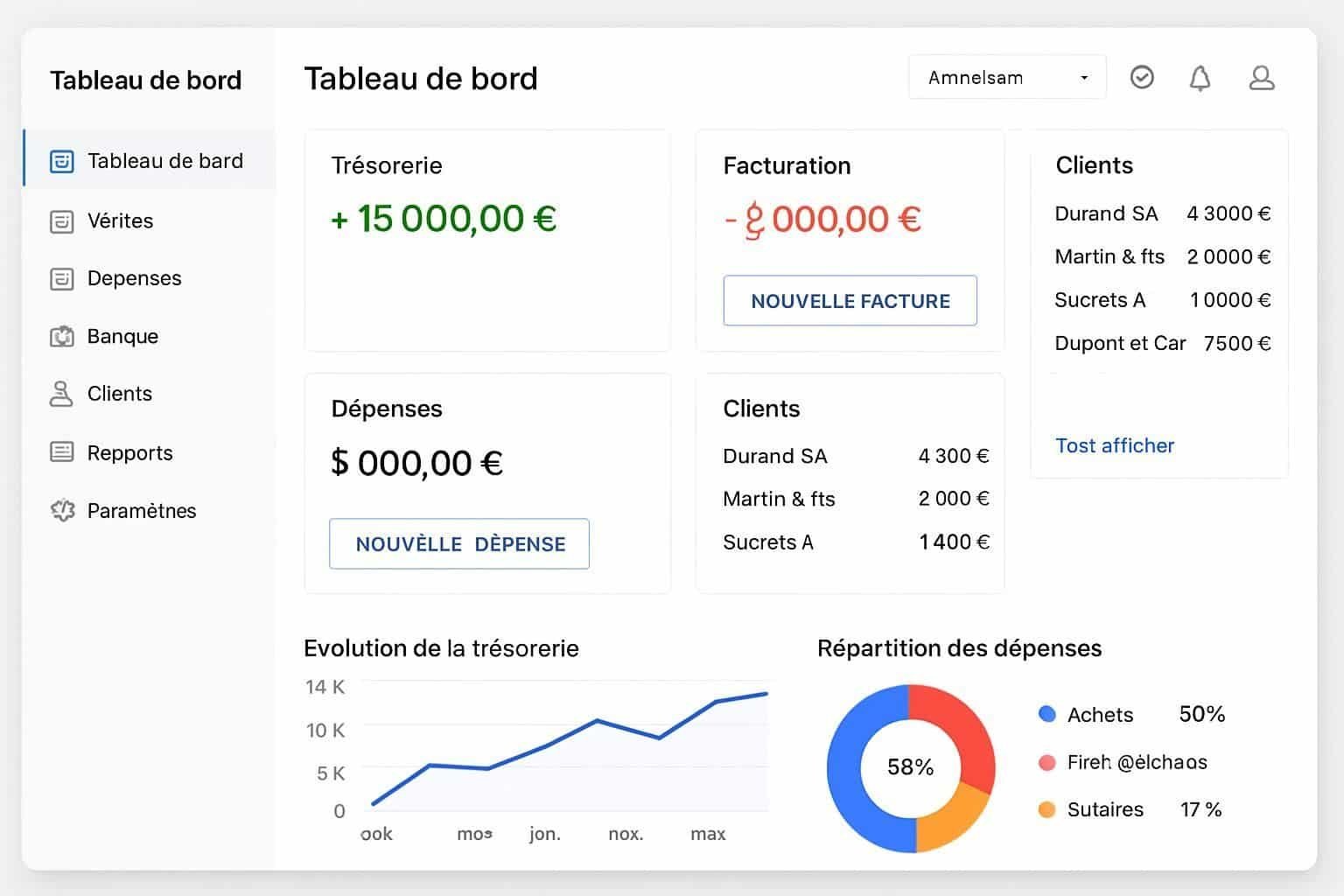Toggle the red Fireh legend marker
The height and width of the screenshot is (896, 1344).
click(x=1046, y=762)
